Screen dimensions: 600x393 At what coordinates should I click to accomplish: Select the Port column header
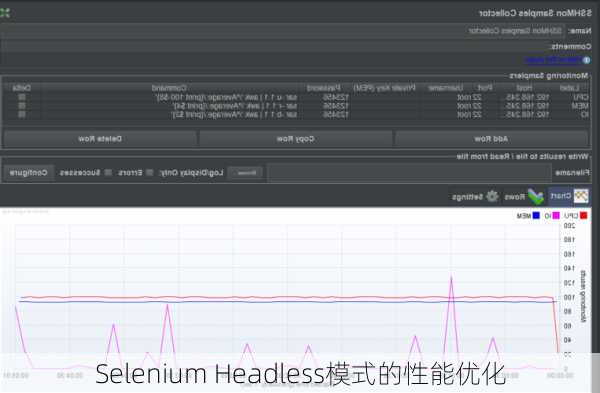coord(484,88)
